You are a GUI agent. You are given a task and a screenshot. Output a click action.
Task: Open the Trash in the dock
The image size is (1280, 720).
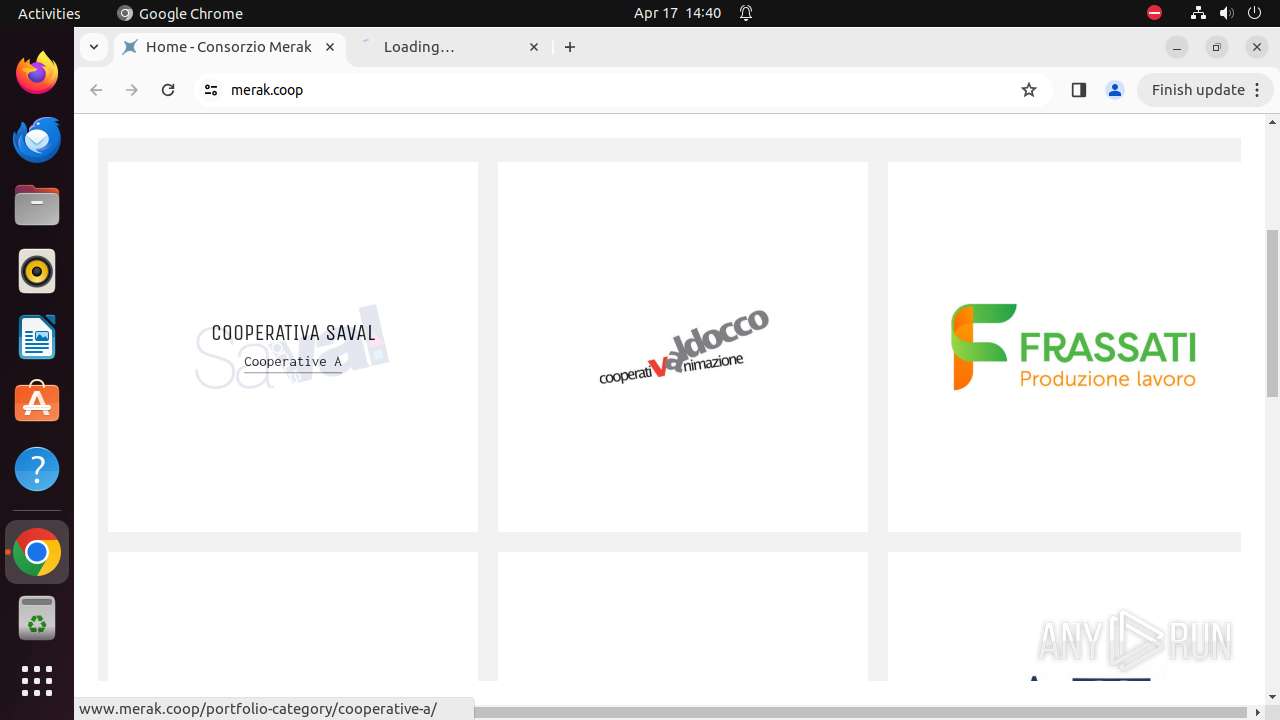click(37, 618)
